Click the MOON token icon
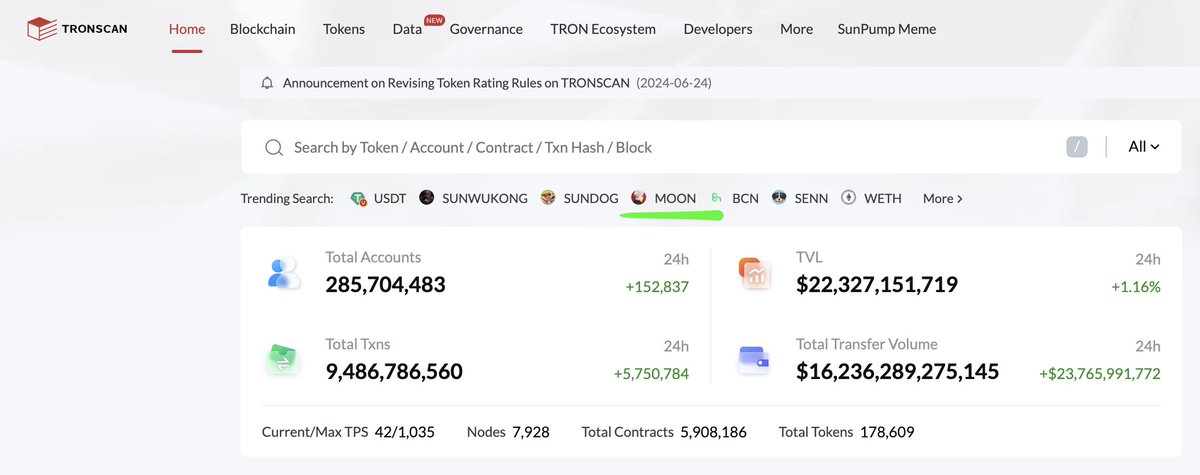Image resolution: width=1200 pixels, height=475 pixels. click(x=639, y=198)
